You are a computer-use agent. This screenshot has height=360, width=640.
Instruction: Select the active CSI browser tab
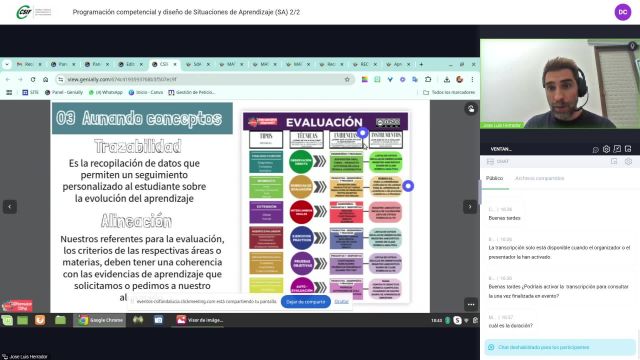click(164, 64)
